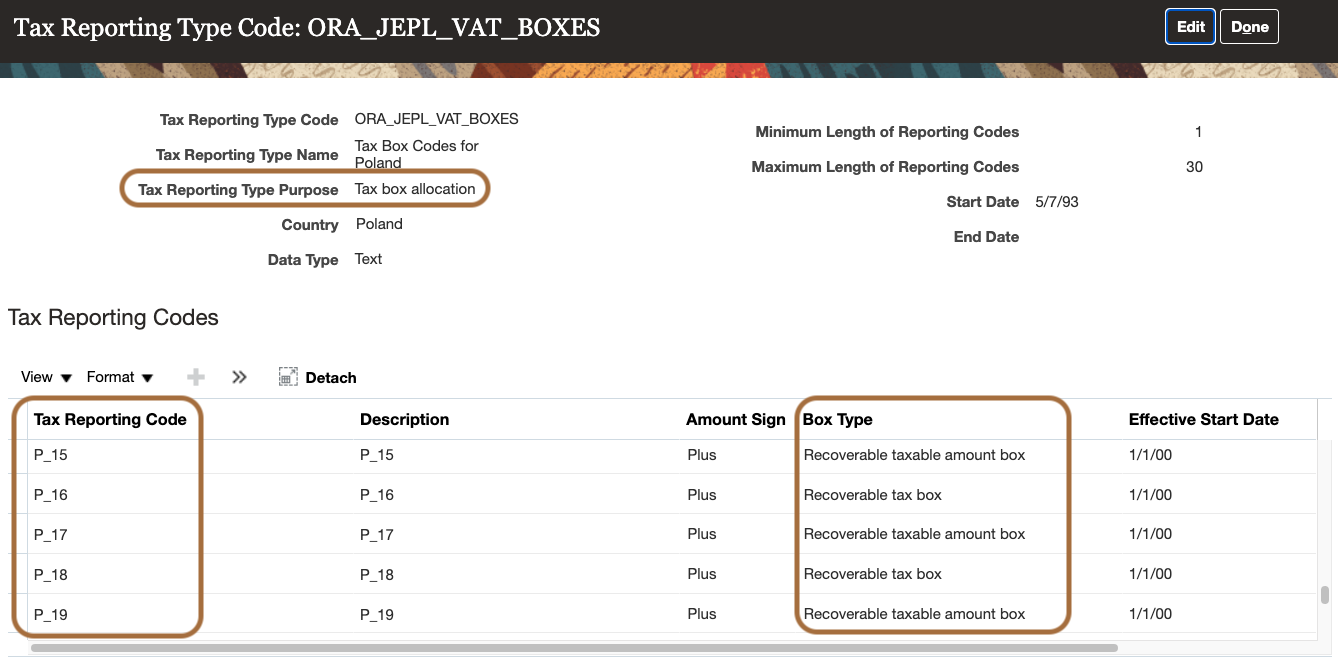Image resolution: width=1338 pixels, height=660 pixels.
Task: Click the Tax Reporting Code column header
Action: click(x=110, y=419)
